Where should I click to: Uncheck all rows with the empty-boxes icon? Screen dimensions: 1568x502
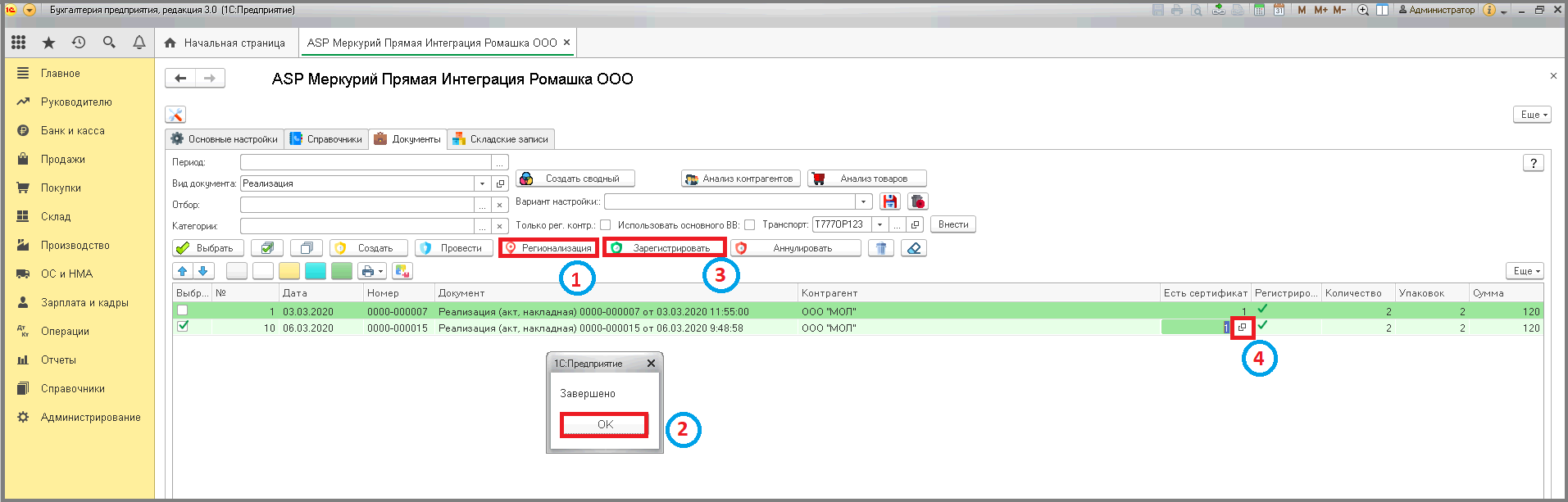[x=307, y=248]
